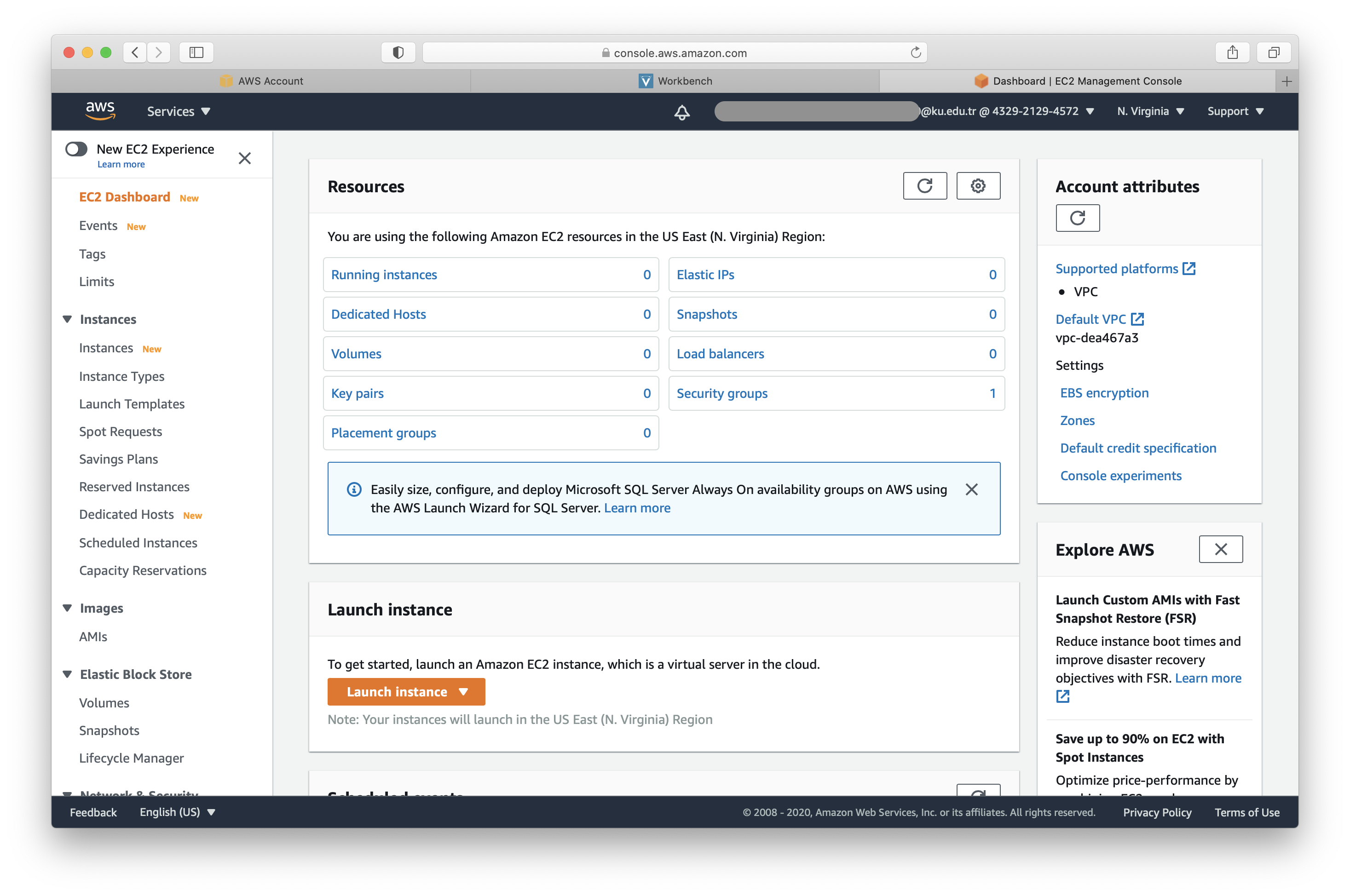Close the Explore AWS panel
The height and width of the screenshot is (896, 1350).
coord(1221,549)
